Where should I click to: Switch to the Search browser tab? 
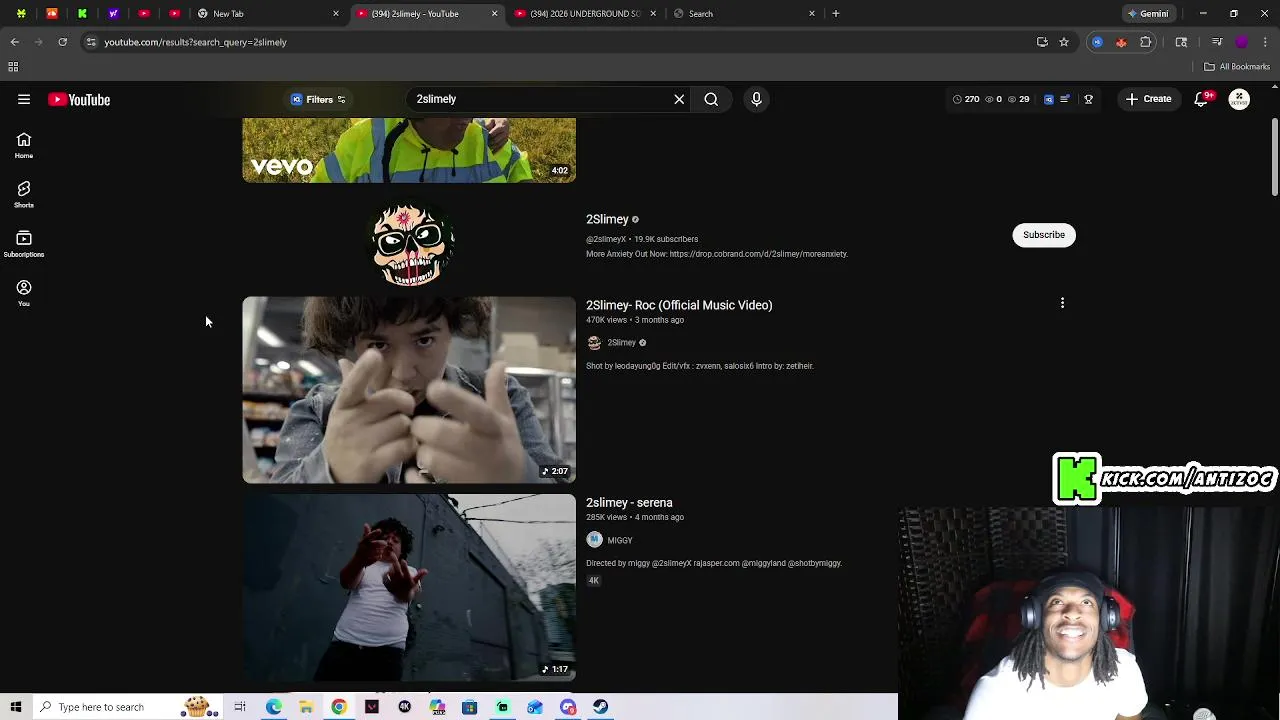tap(745, 14)
